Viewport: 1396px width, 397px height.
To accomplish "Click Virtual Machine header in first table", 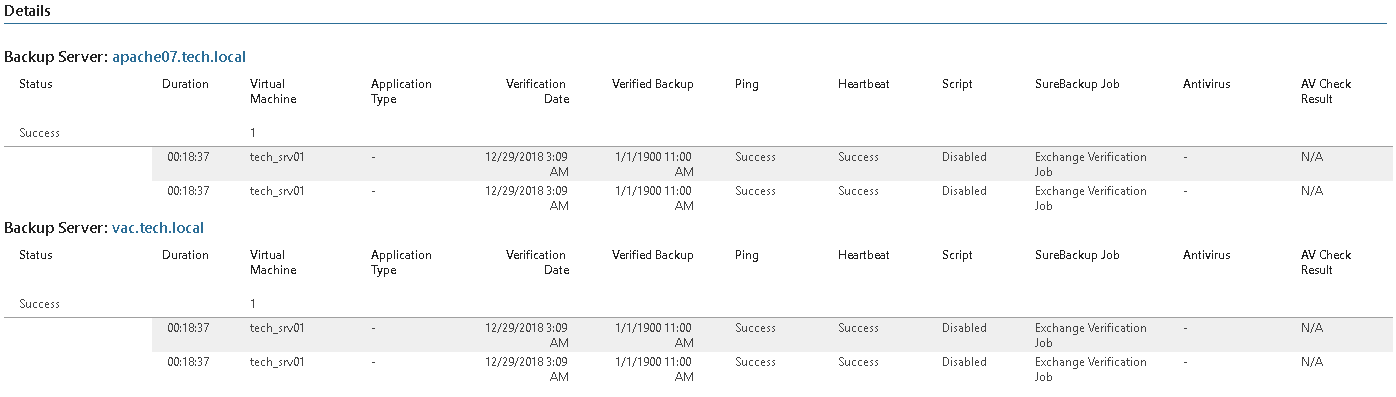I will [x=273, y=92].
